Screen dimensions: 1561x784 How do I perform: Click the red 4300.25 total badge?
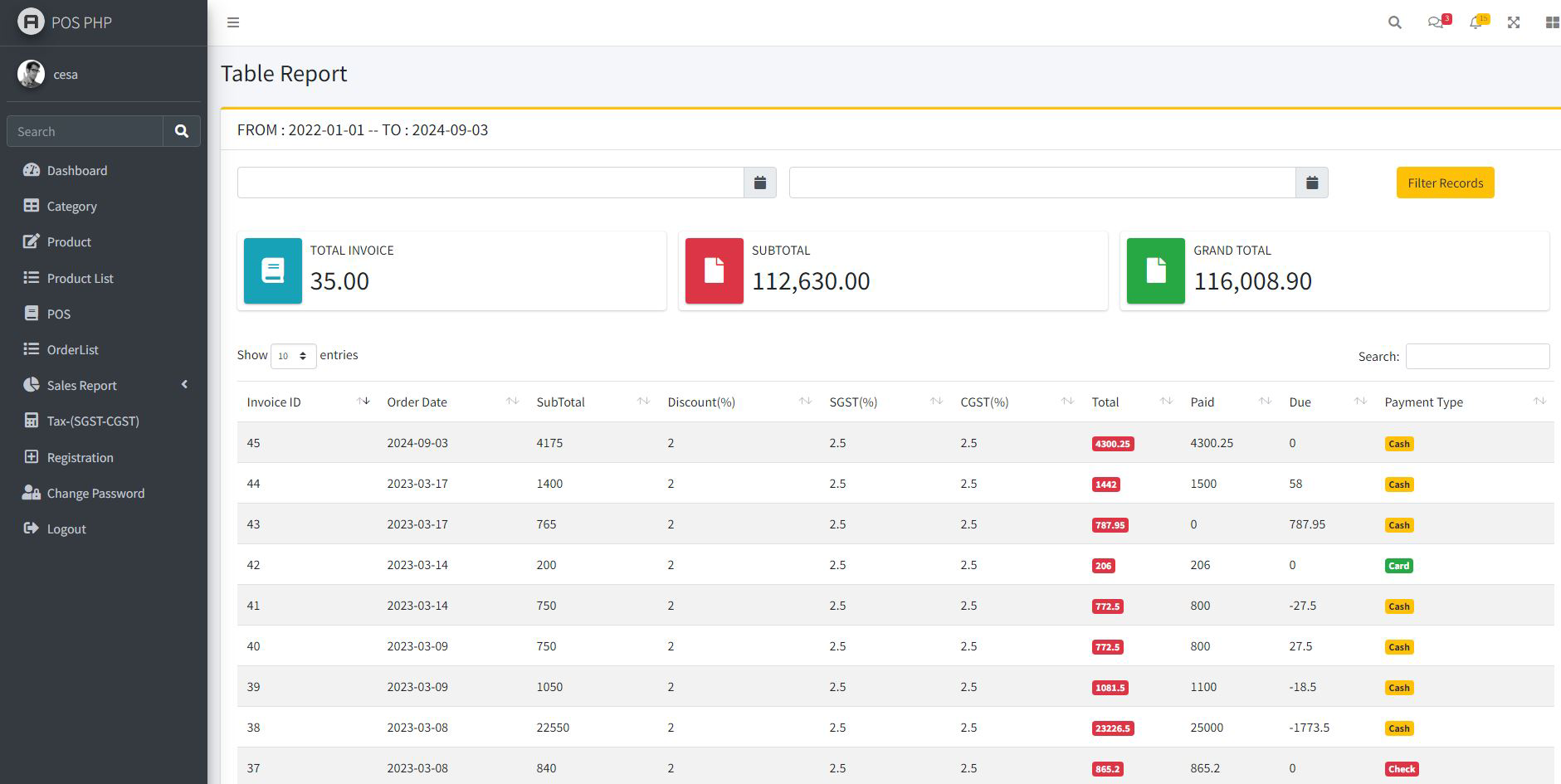pos(1113,444)
